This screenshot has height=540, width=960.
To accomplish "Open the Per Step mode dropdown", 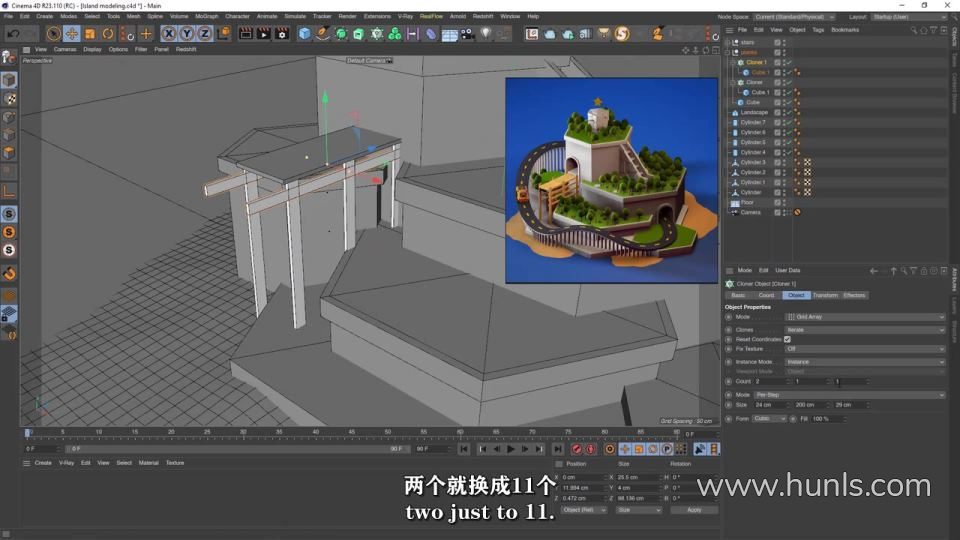I will coord(850,395).
